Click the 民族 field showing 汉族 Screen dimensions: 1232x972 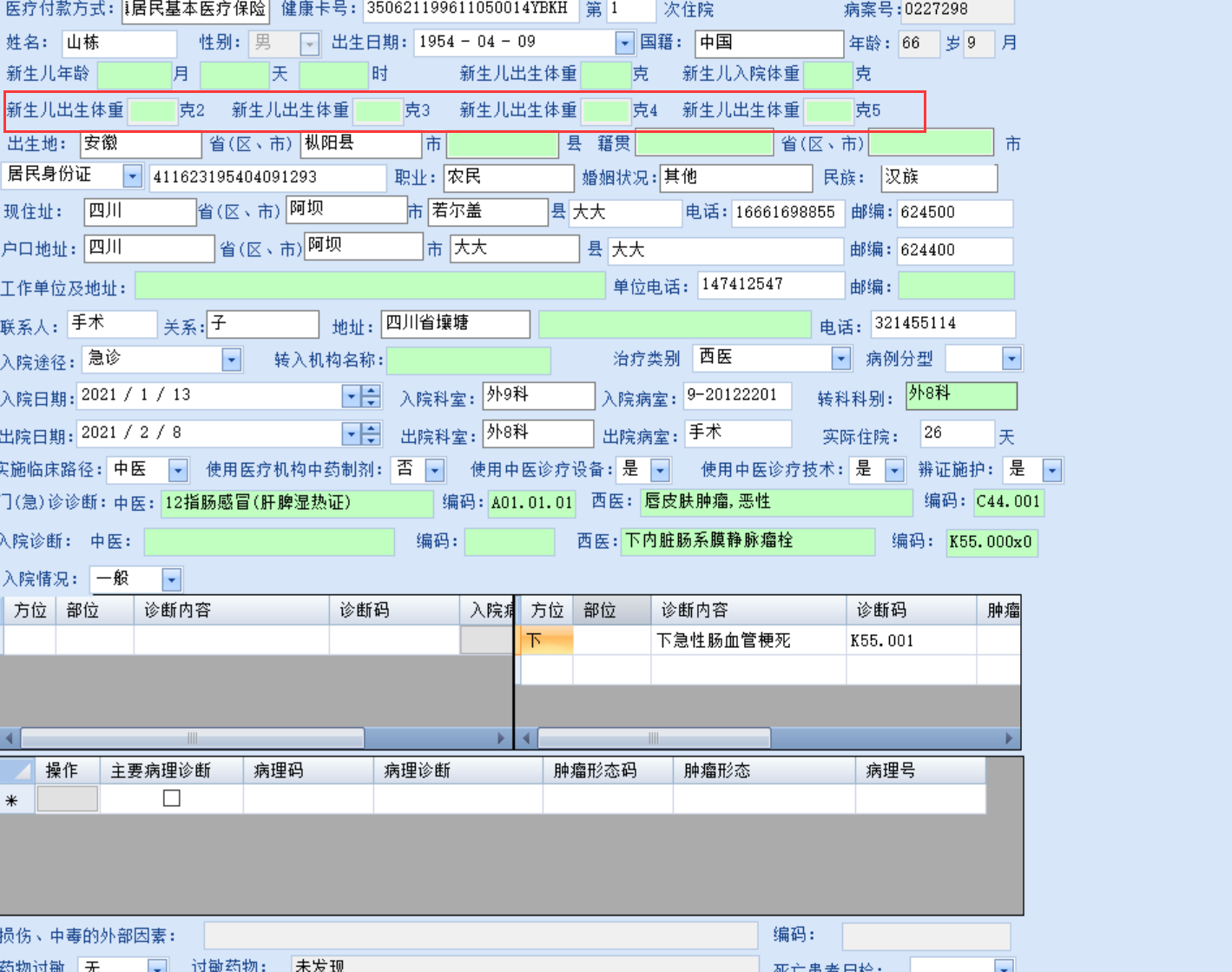pos(939,177)
